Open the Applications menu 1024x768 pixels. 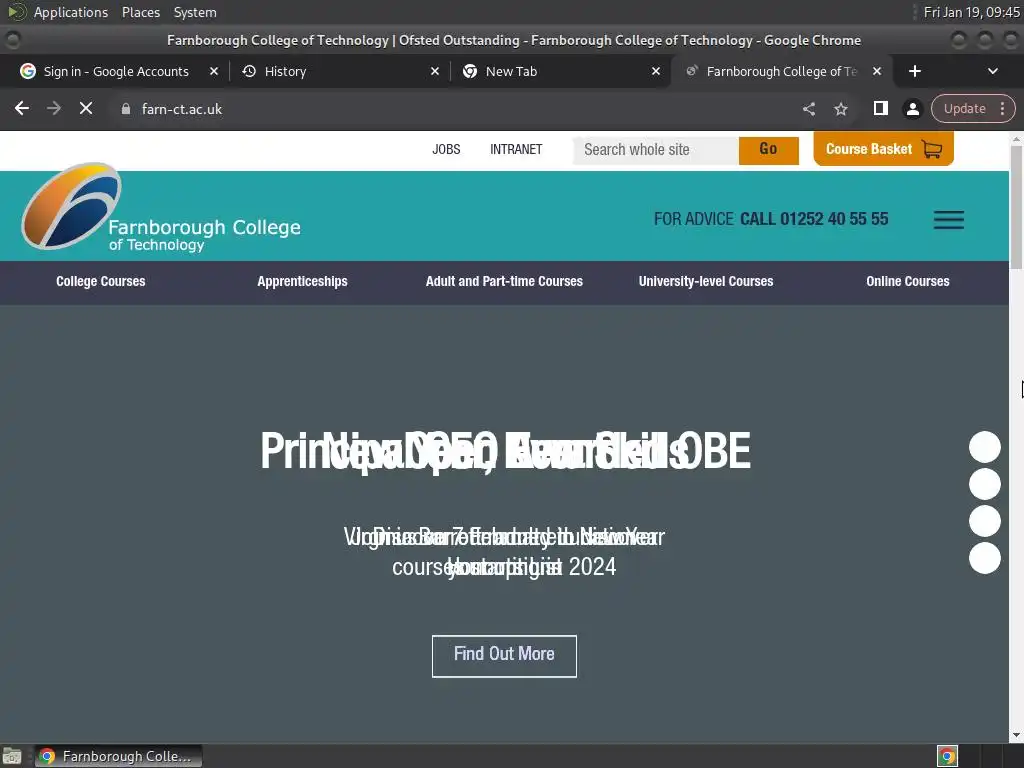[71, 12]
